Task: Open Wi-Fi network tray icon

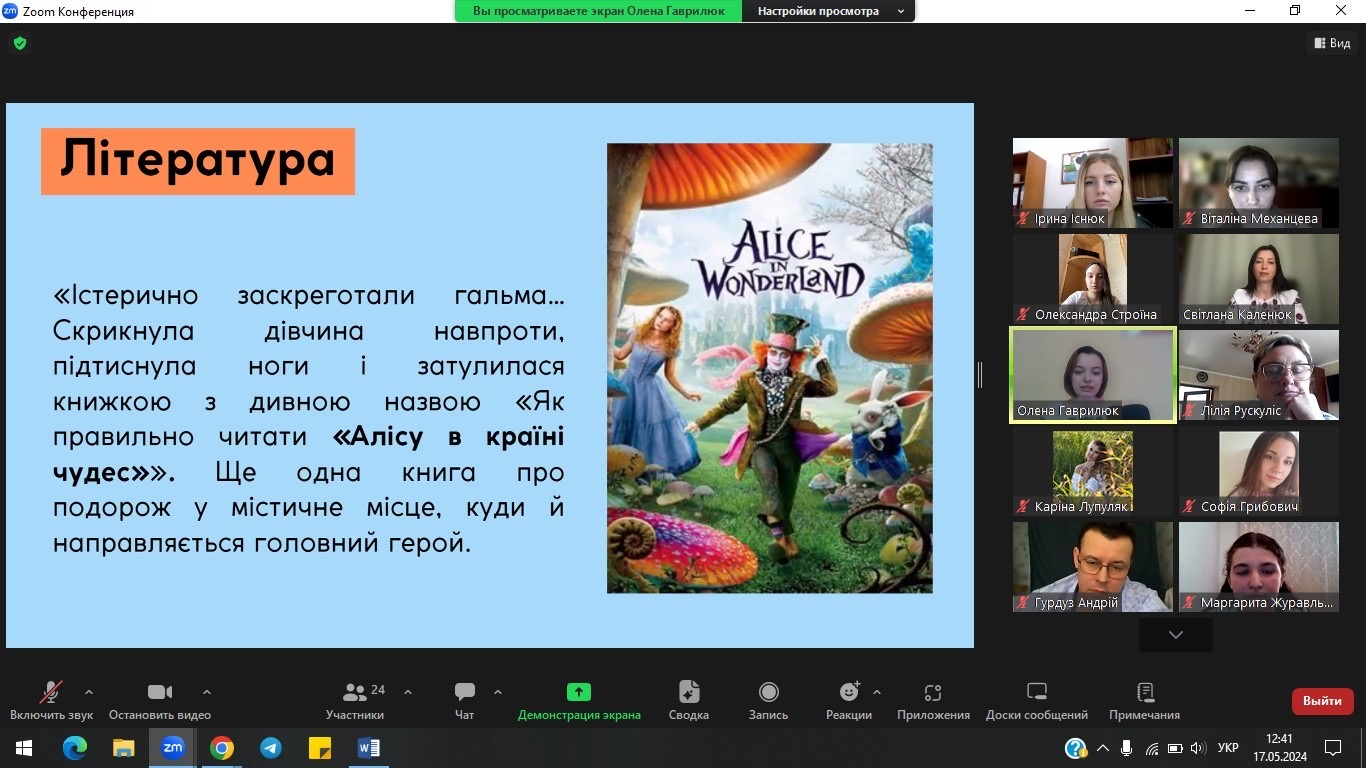Action: pos(1152,748)
